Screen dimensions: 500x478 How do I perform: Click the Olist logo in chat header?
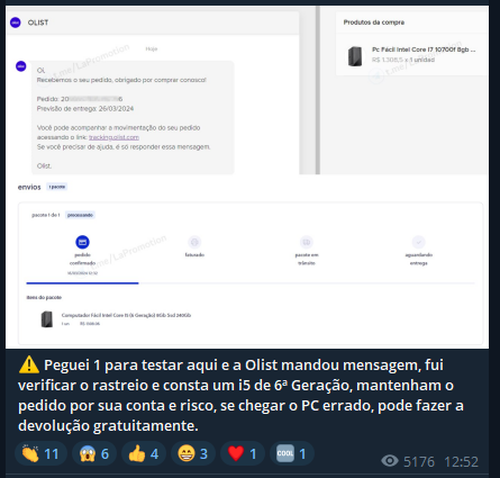(15, 23)
